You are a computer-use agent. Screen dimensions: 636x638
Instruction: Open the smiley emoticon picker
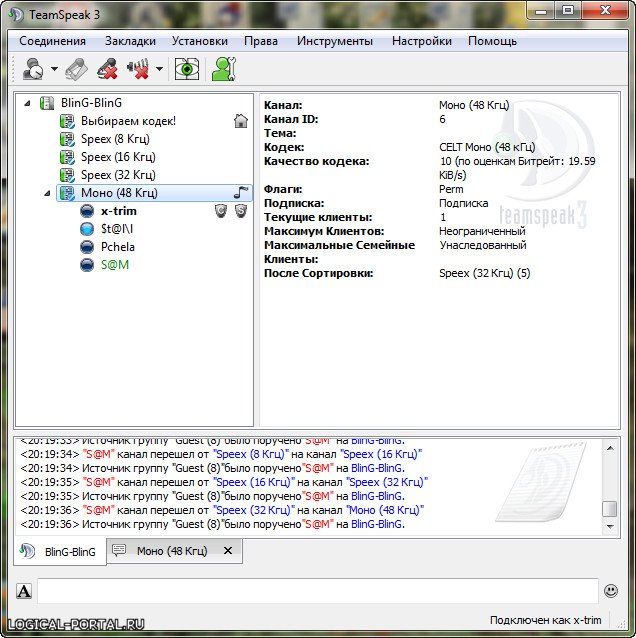point(611,591)
